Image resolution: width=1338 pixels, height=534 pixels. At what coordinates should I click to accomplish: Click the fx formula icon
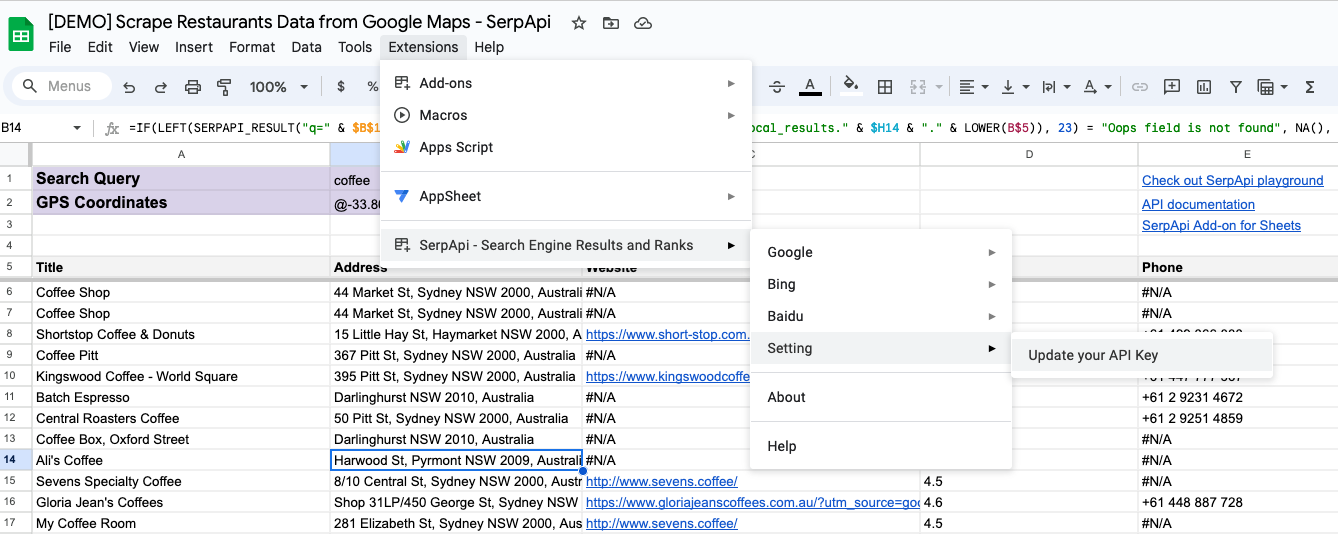point(112,128)
